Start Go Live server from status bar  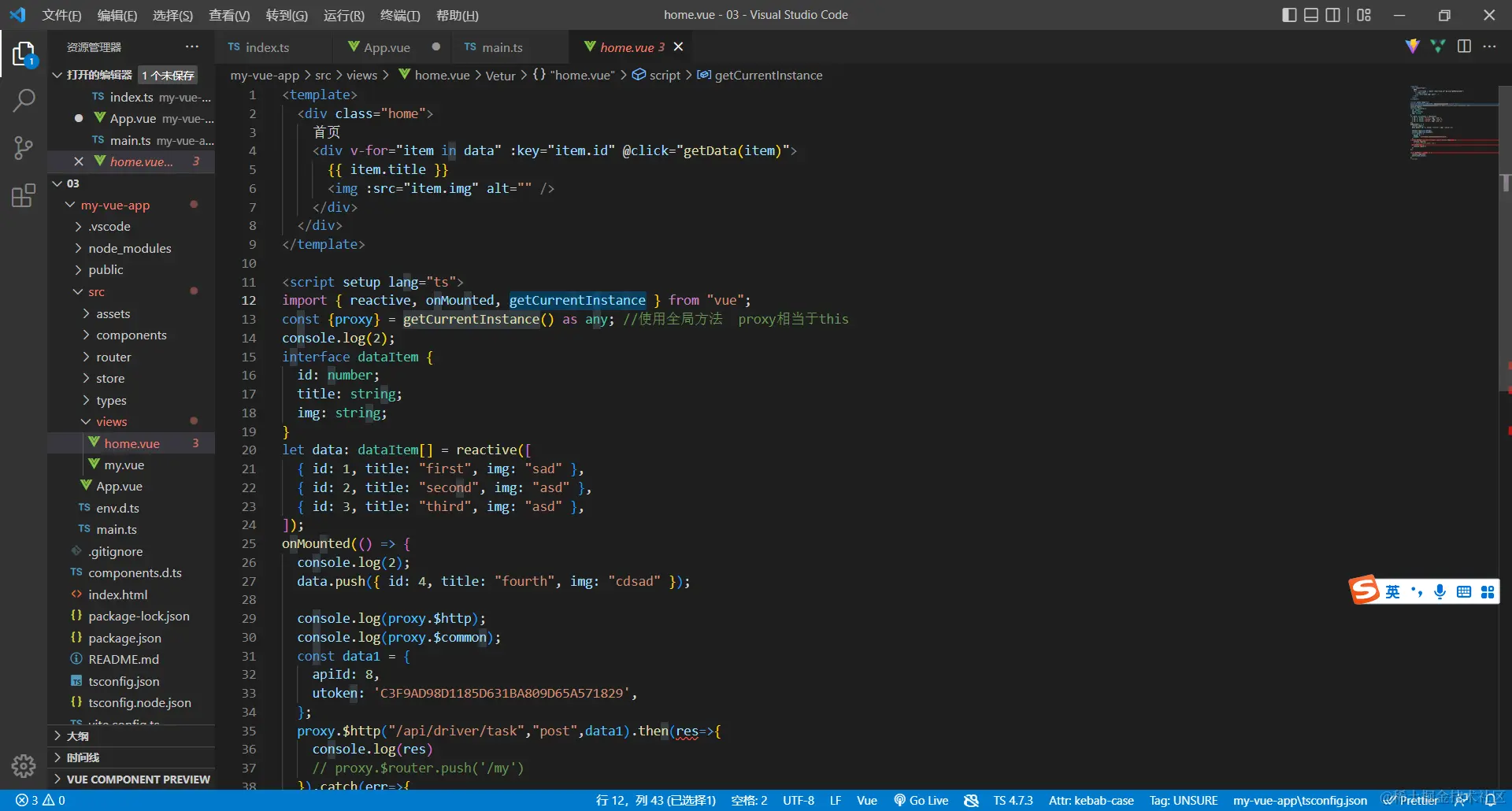[921, 800]
